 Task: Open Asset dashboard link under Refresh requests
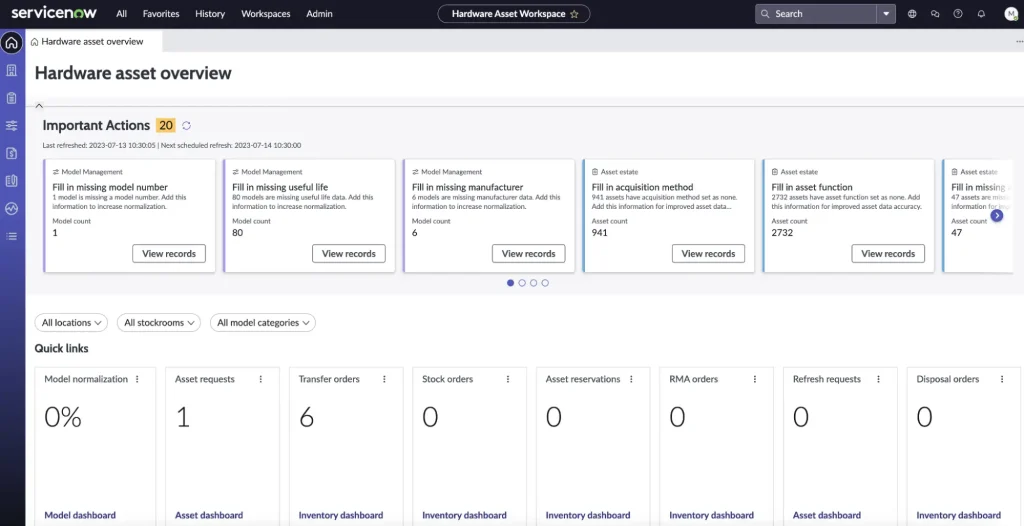click(827, 516)
